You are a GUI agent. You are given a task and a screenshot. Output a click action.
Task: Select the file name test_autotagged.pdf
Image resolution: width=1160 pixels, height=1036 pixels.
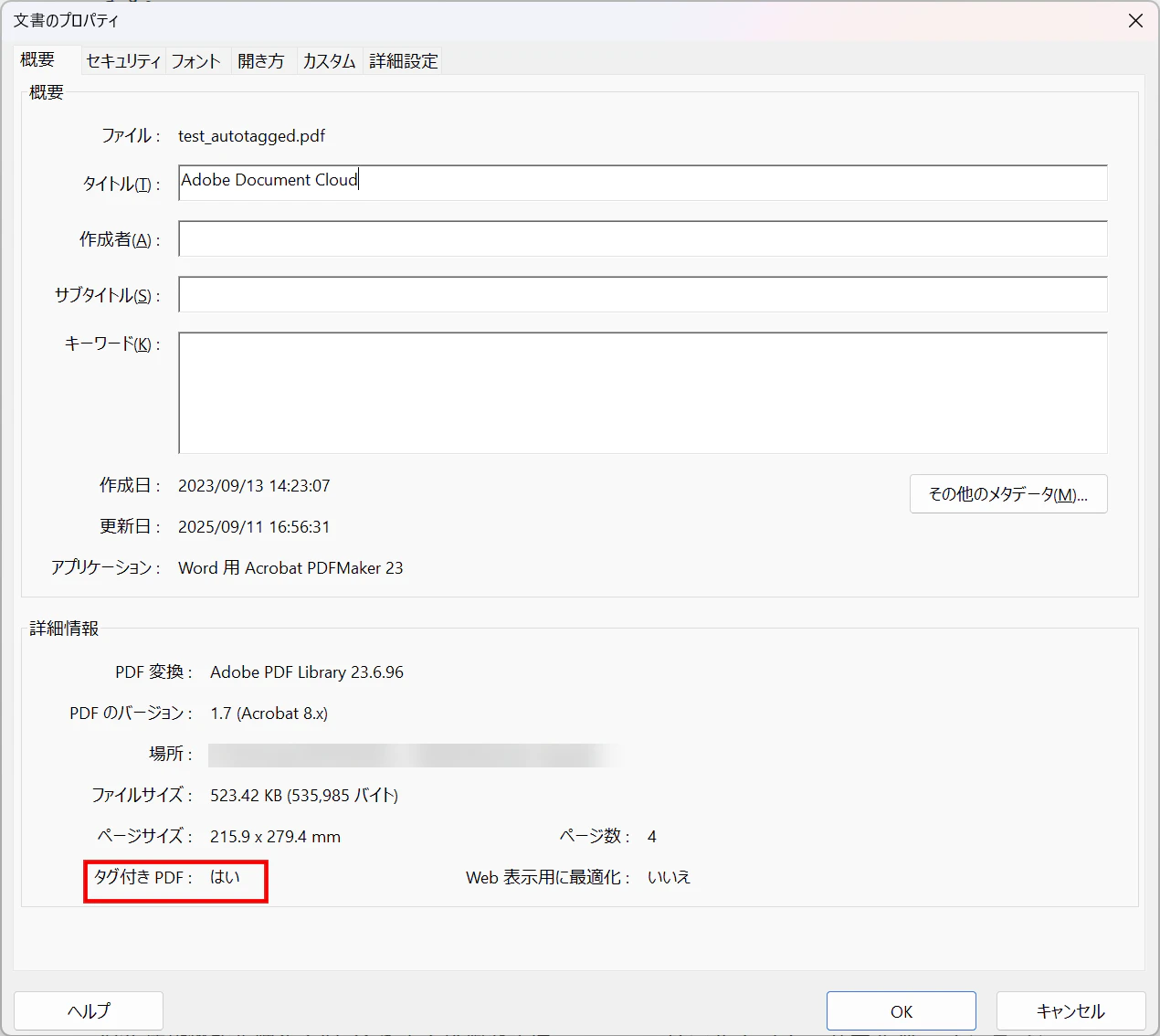click(x=251, y=136)
